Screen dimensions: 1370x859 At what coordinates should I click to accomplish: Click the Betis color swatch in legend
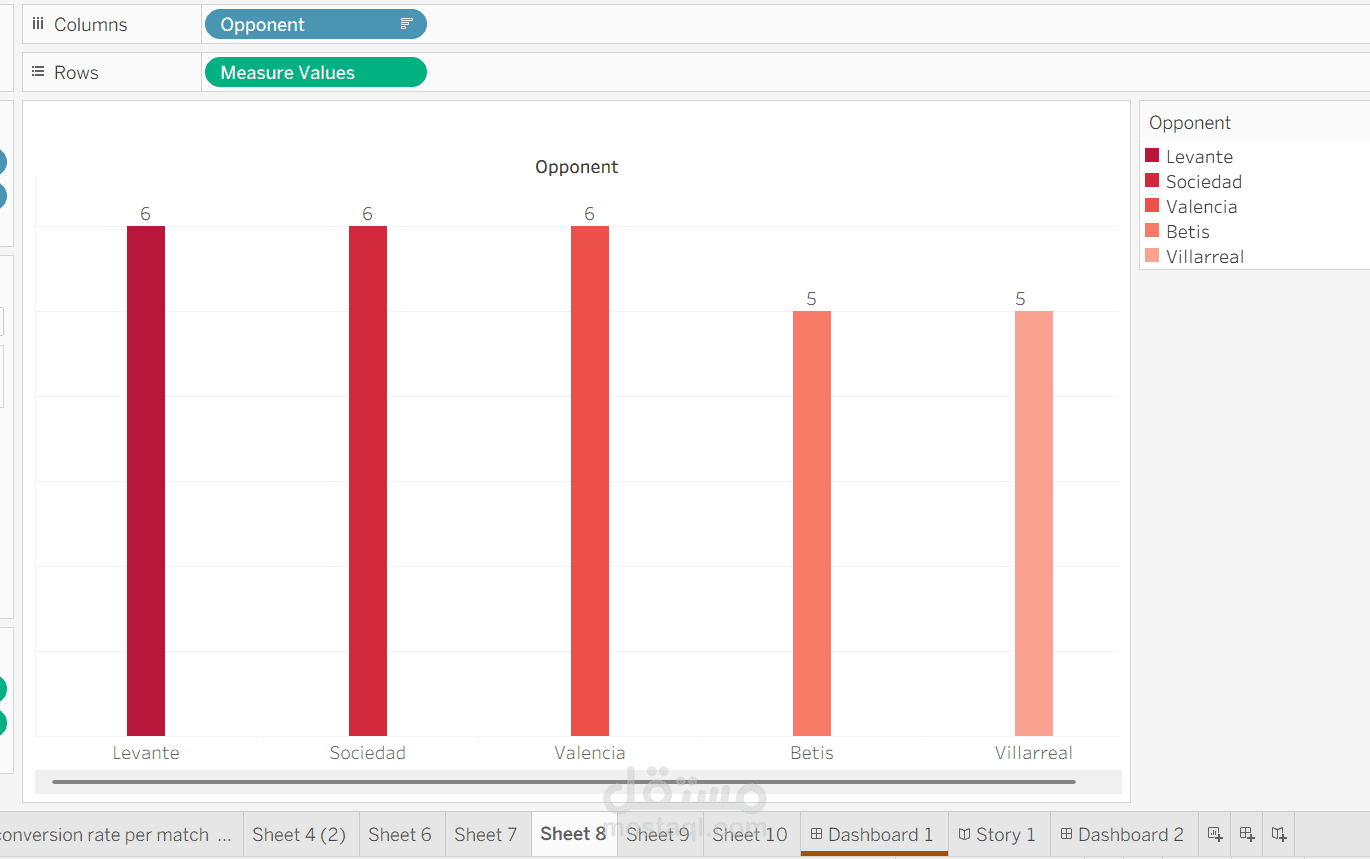pyautogui.click(x=1152, y=231)
